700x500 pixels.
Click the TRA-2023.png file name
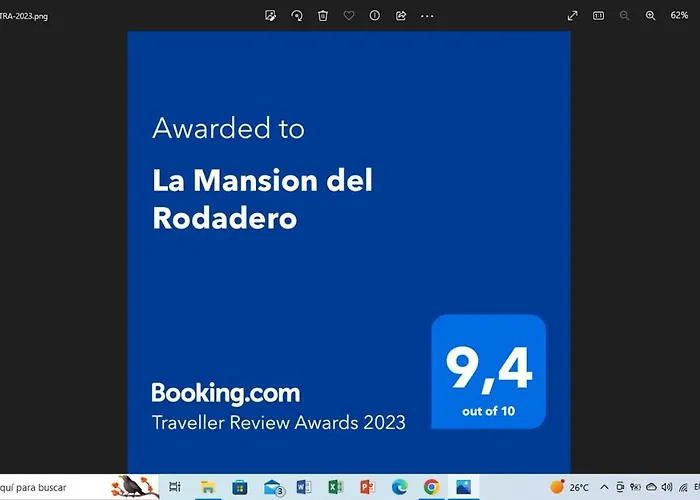pyautogui.click(x=24, y=16)
